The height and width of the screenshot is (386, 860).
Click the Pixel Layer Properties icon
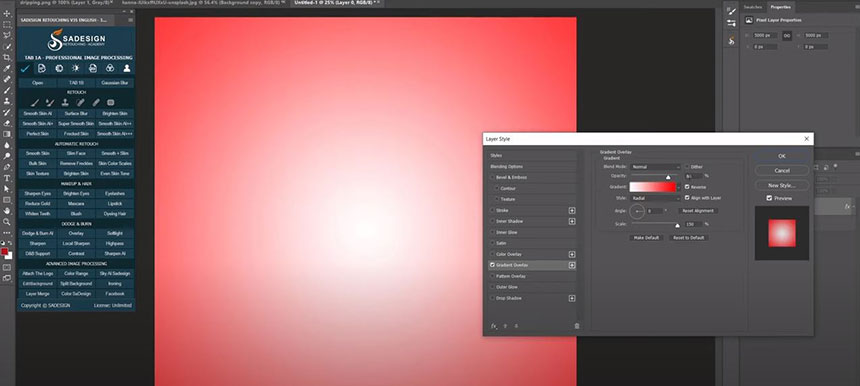[749, 20]
